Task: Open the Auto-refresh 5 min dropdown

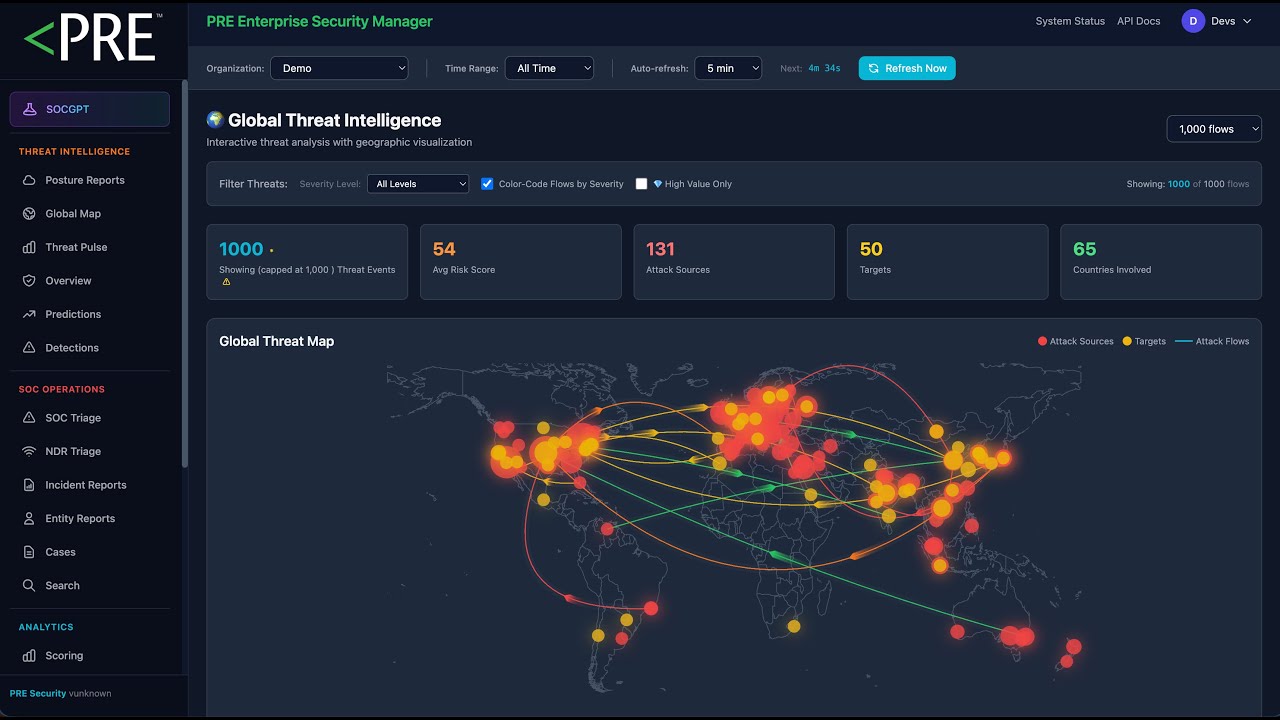Action: tap(728, 68)
